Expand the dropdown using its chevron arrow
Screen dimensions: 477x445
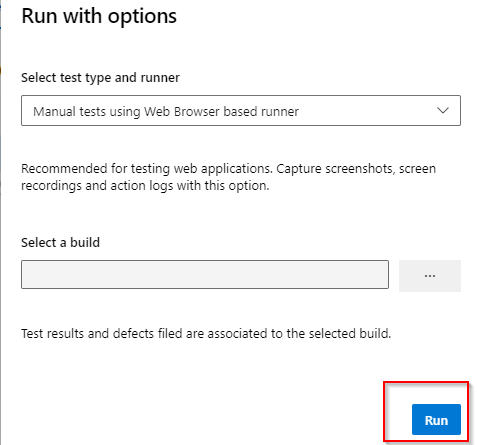(443, 110)
